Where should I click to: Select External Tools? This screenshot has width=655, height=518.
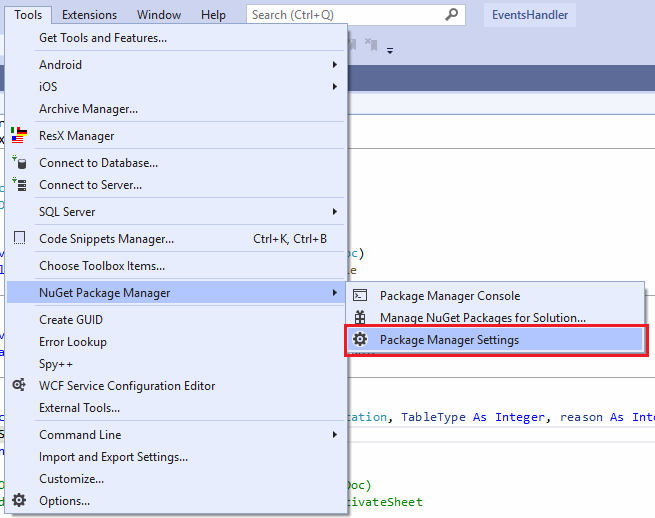pos(176,407)
